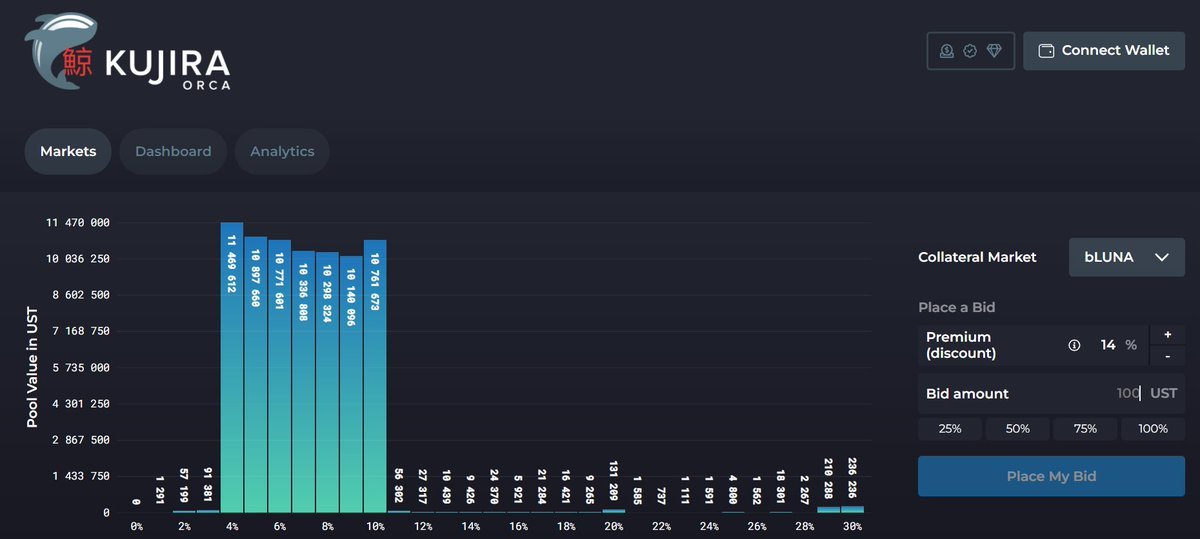
Task: Click the Pool Value in UST axis title
Action: pyautogui.click(x=32, y=367)
